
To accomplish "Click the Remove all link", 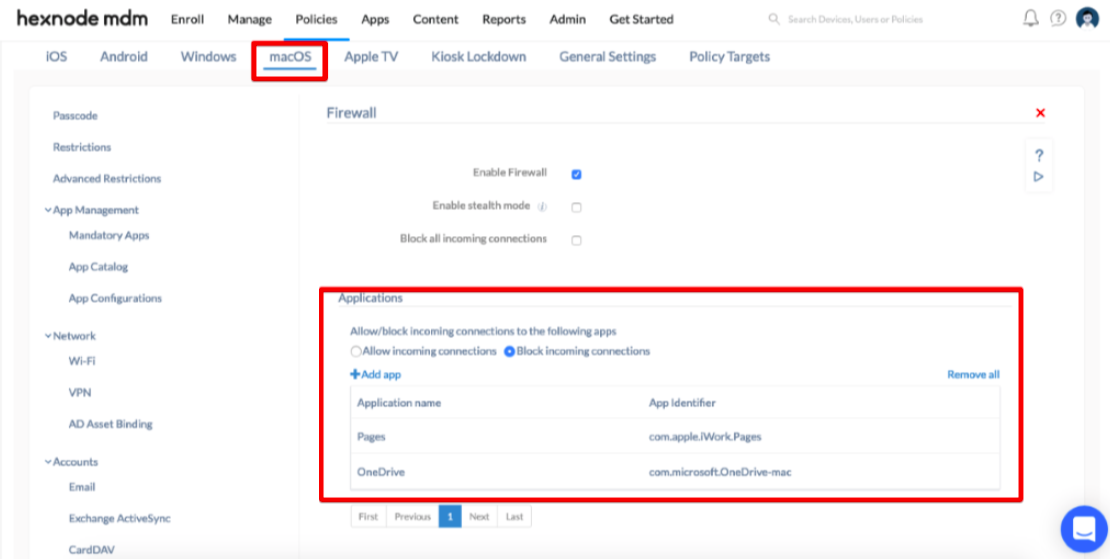I will point(973,375).
